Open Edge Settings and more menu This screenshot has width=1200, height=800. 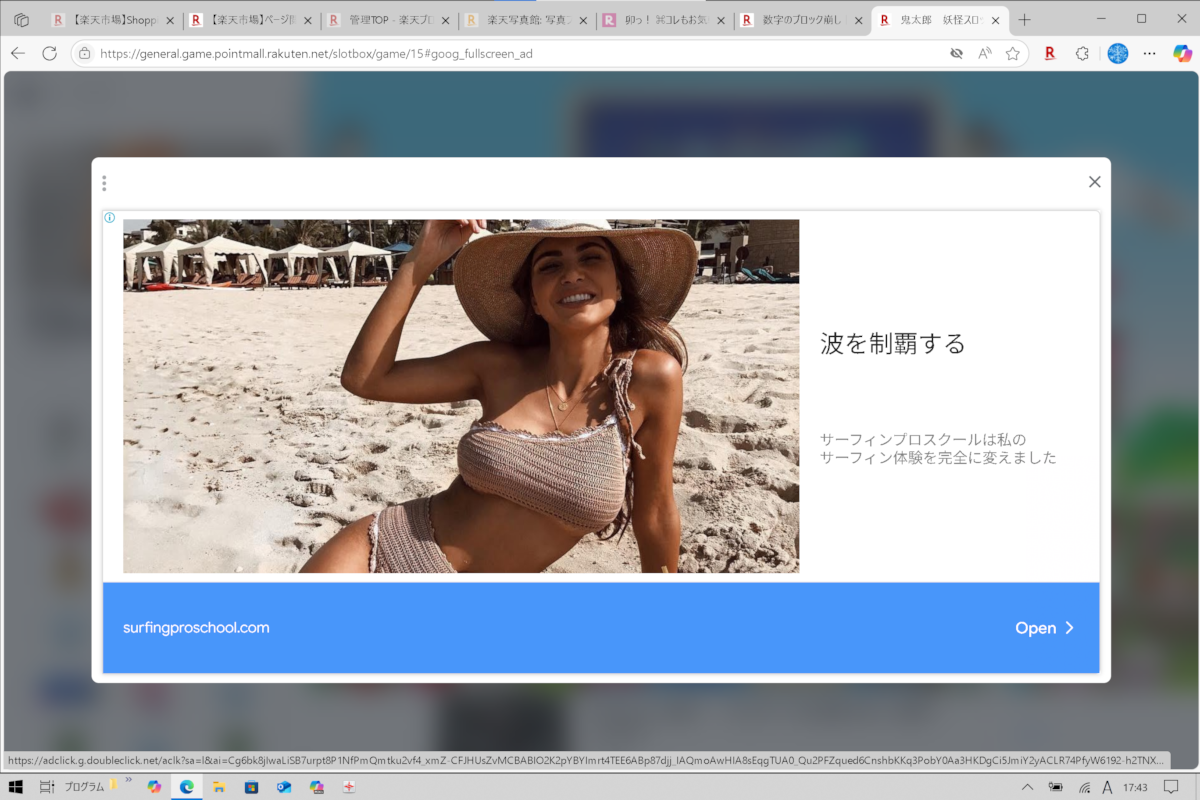click(x=1149, y=54)
